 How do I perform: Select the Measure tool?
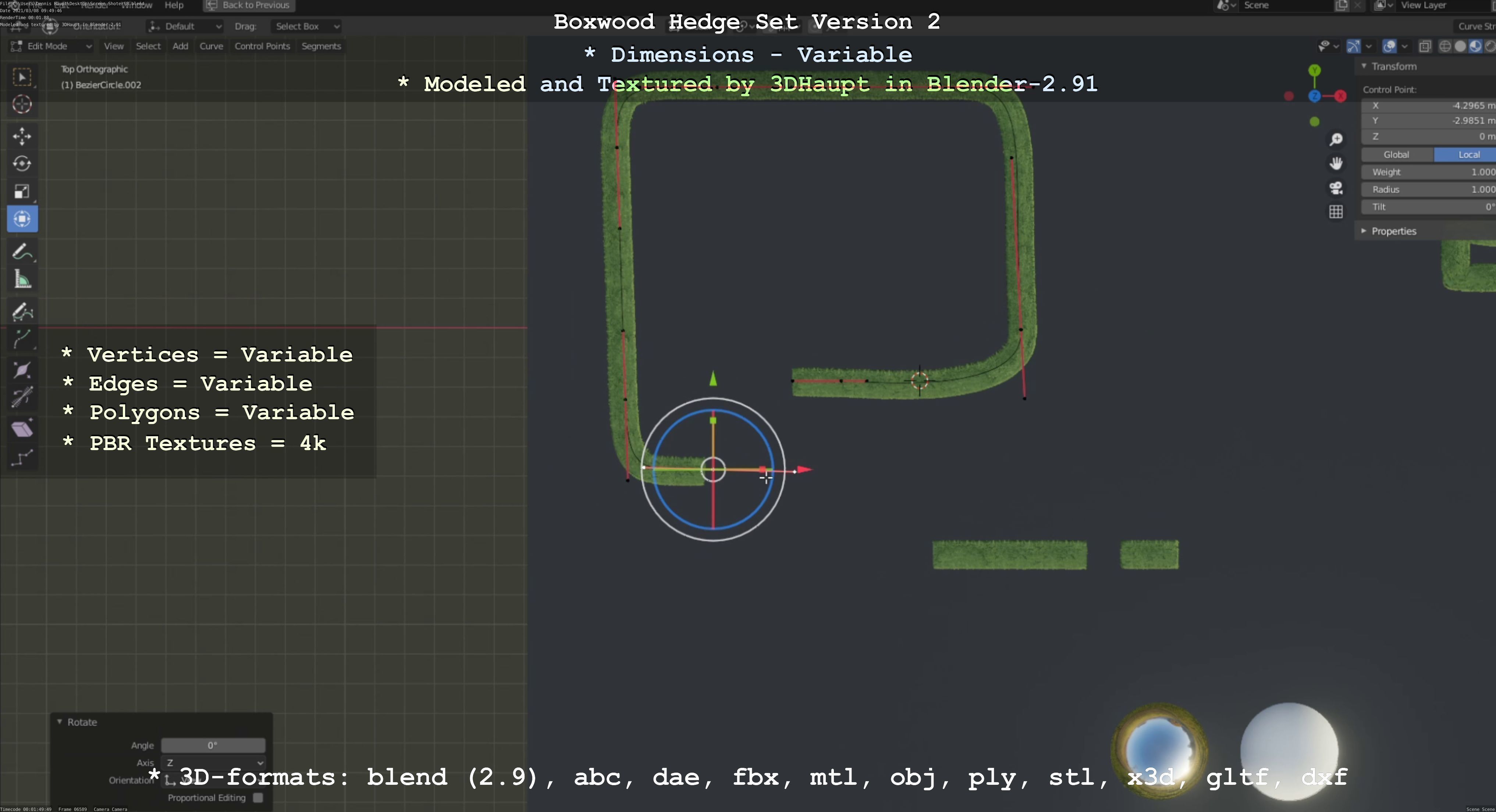pyautogui.click(x=22, y=281)
